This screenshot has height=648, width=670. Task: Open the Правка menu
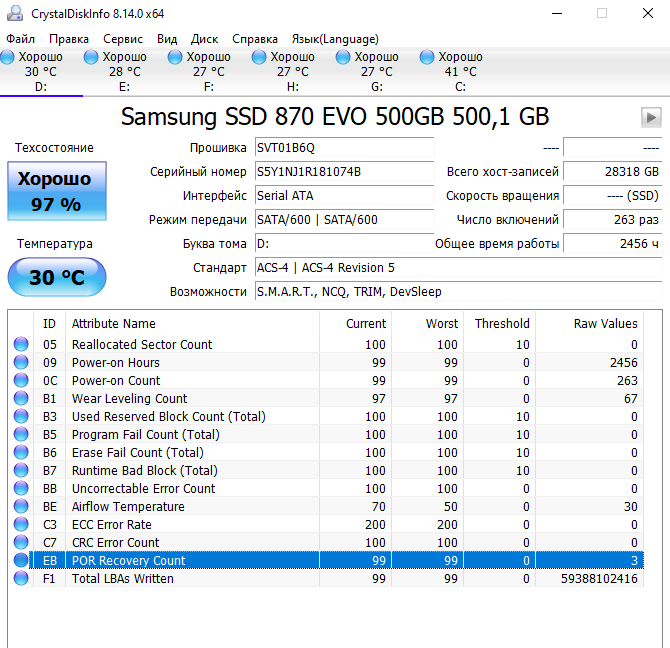pyautogui.click(x=69, y=39)
